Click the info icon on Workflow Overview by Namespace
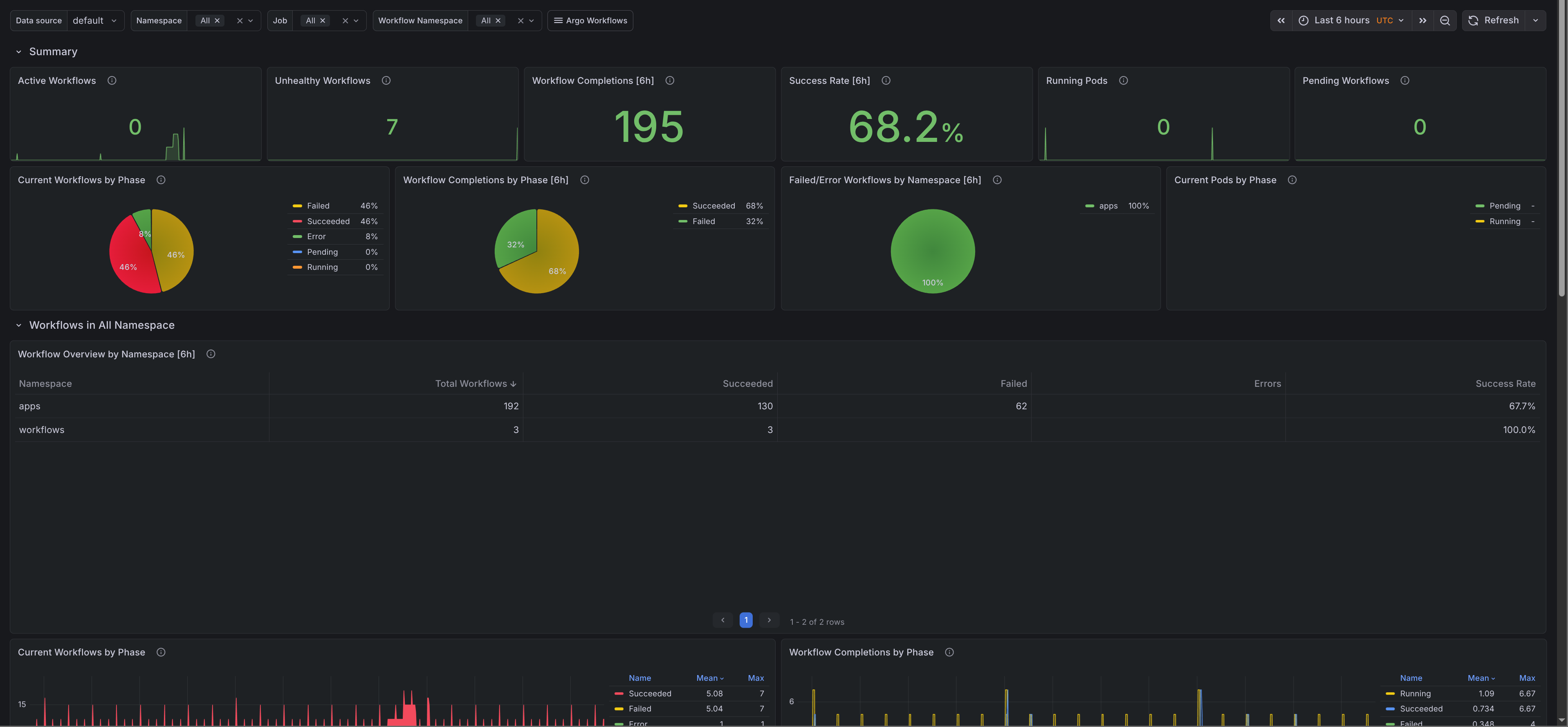The image size is (1568, 727). (211, 354)
